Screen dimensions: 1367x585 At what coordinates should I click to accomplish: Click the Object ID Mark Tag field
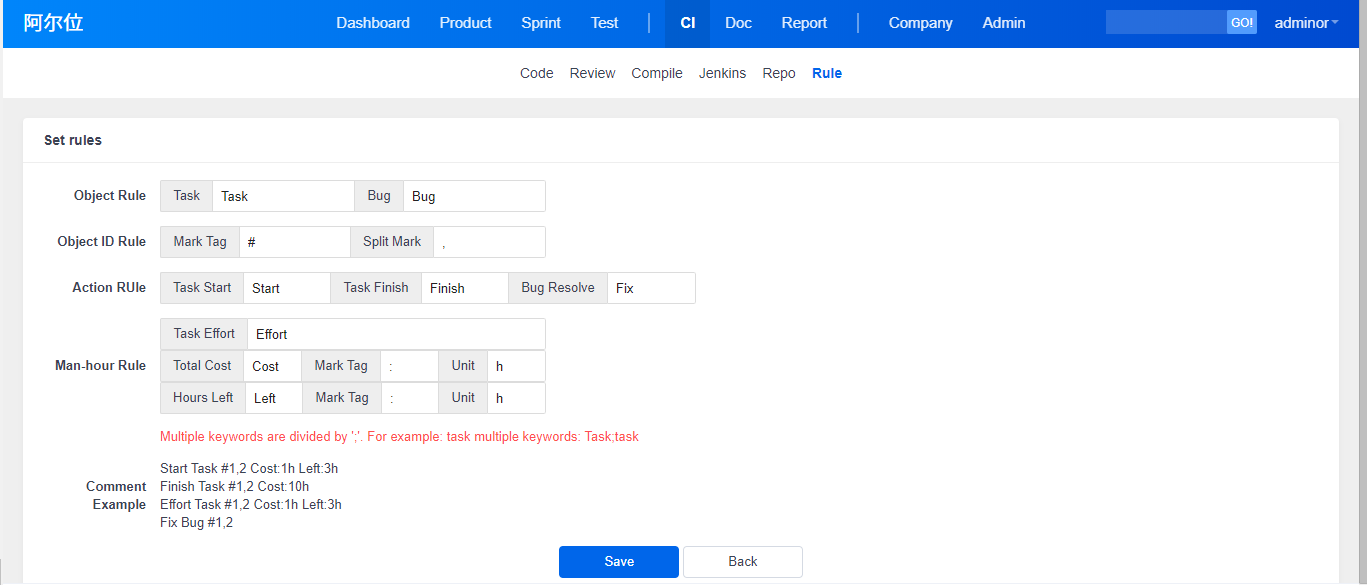295,242
